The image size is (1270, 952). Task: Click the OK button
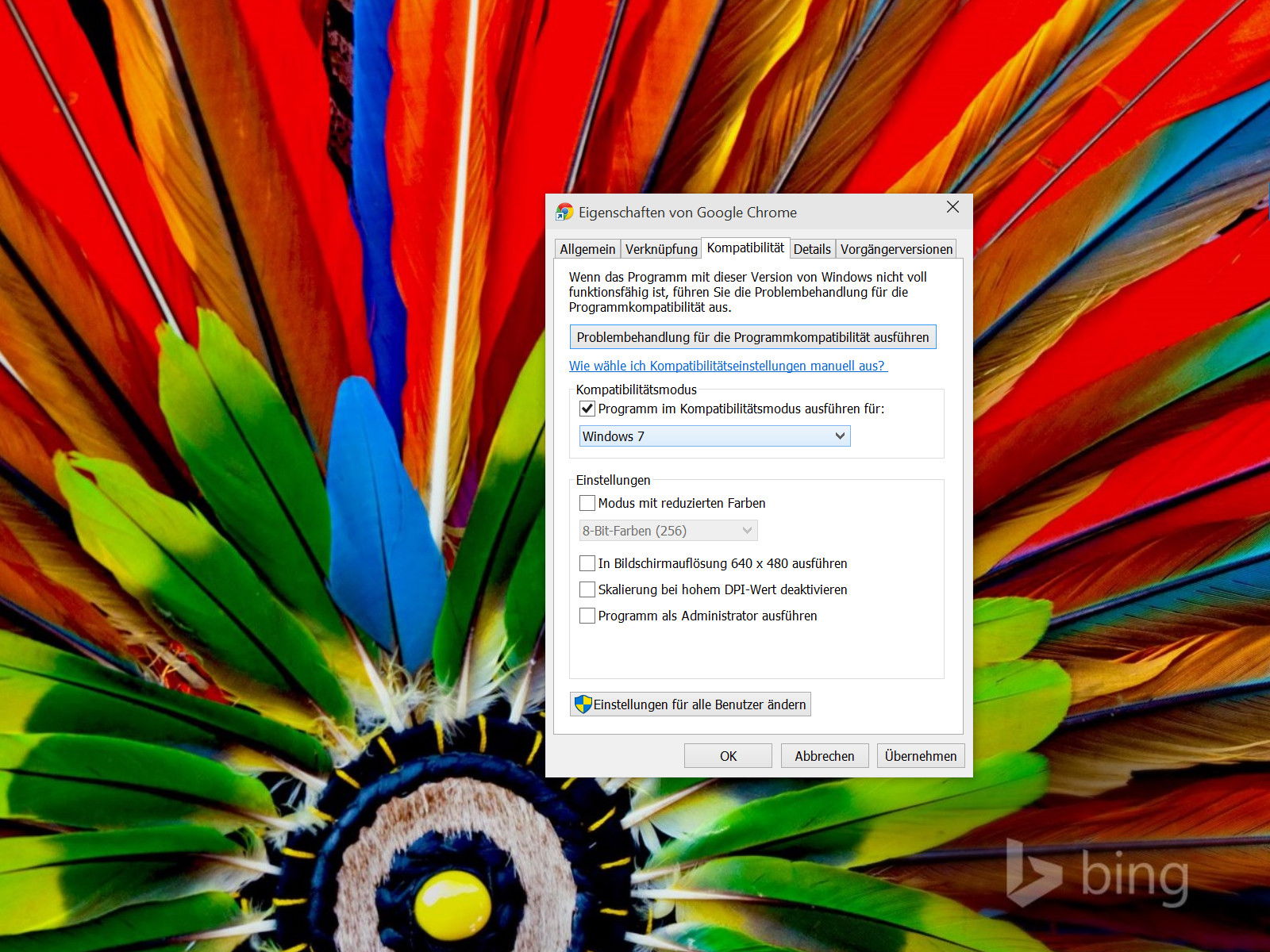pos(728,756)
